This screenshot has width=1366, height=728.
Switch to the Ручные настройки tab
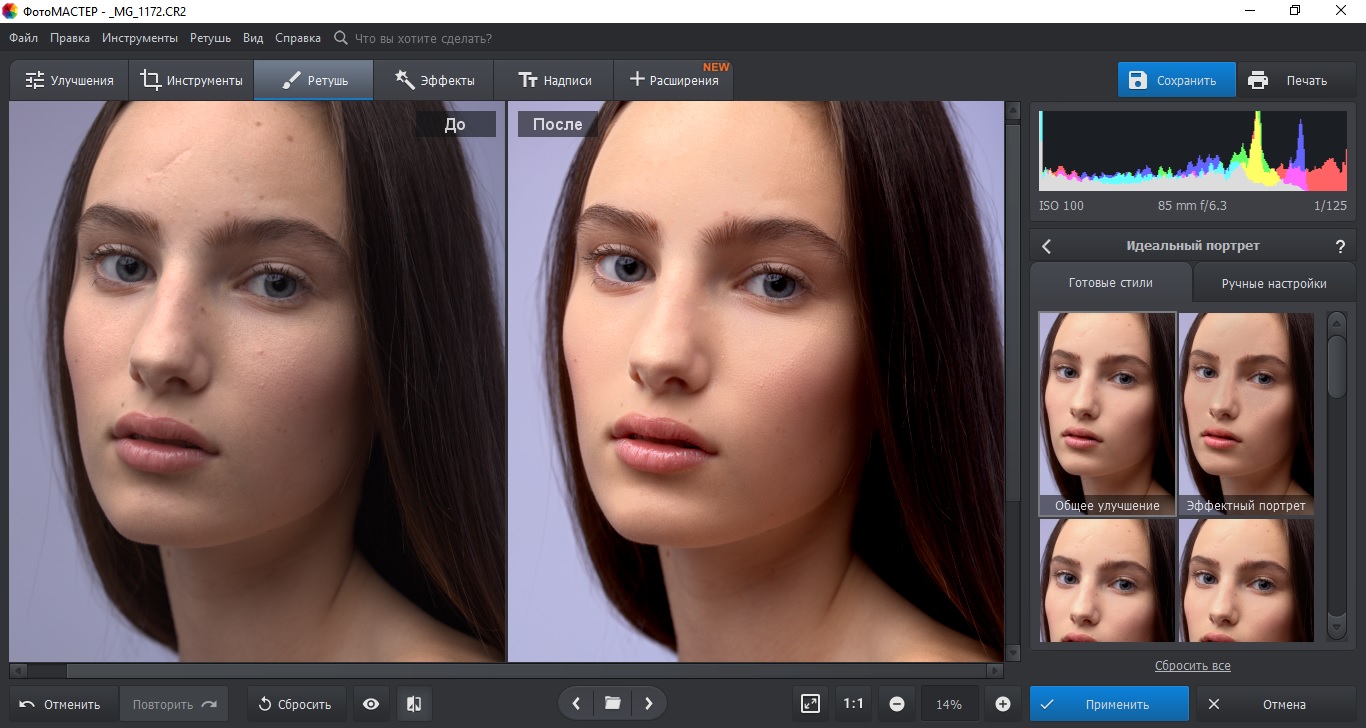(x=1273, y=284)
